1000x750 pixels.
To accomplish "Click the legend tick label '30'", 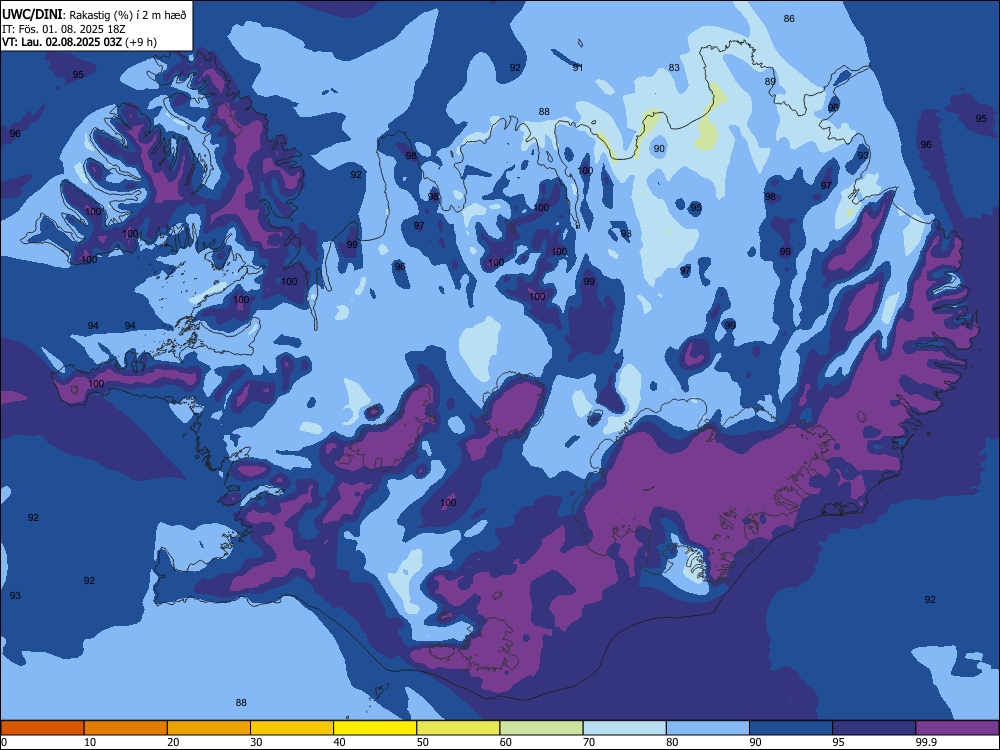I will click(x=256, y=742).
